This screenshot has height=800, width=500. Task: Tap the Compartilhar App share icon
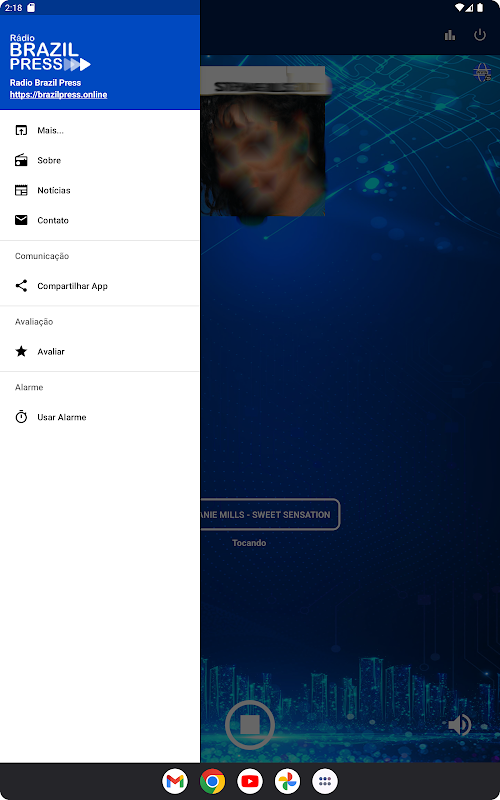pyautogui.click(x=21, y=286)
